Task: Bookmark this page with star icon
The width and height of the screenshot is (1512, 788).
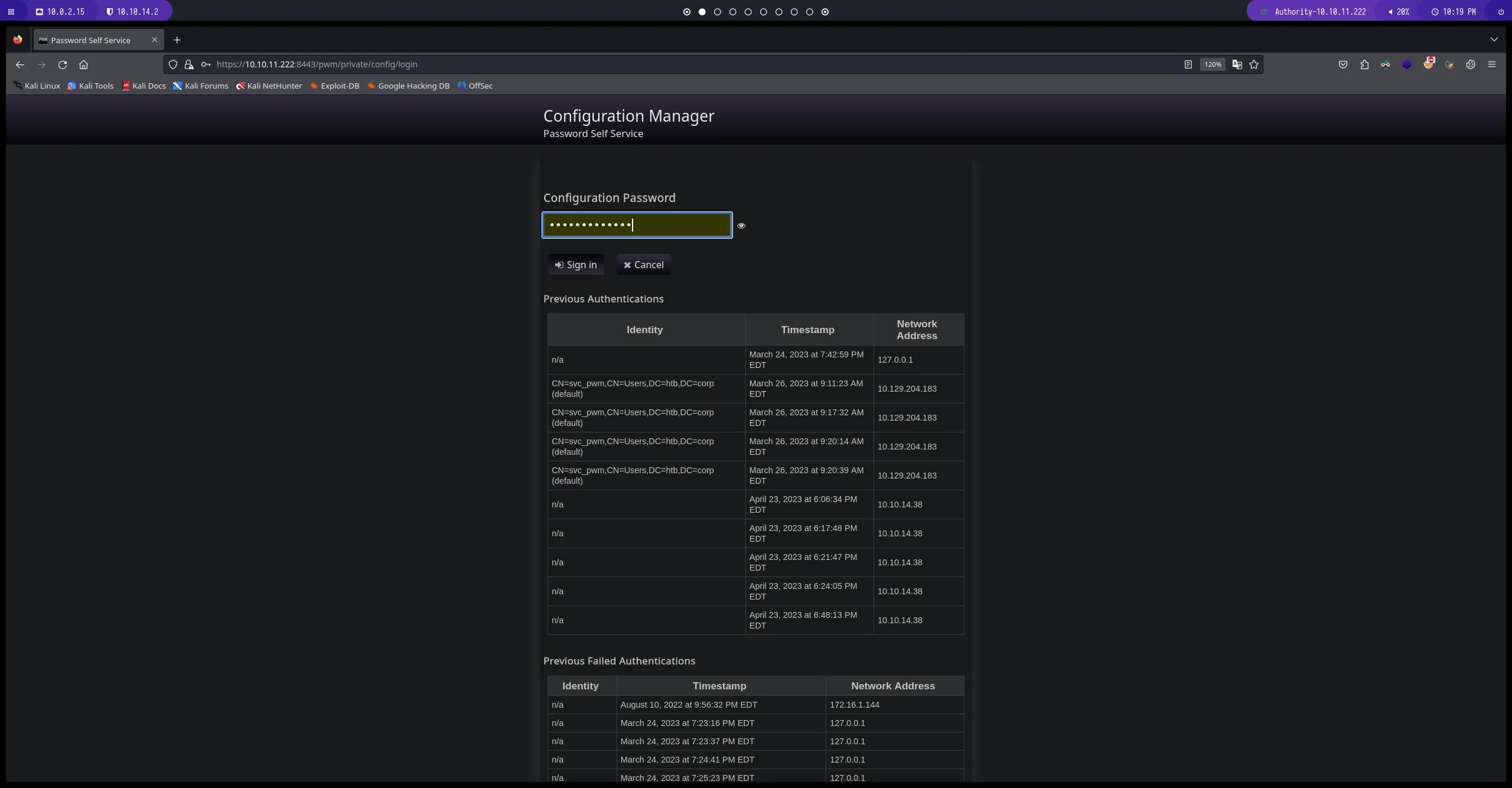Action: point(1254,64)
